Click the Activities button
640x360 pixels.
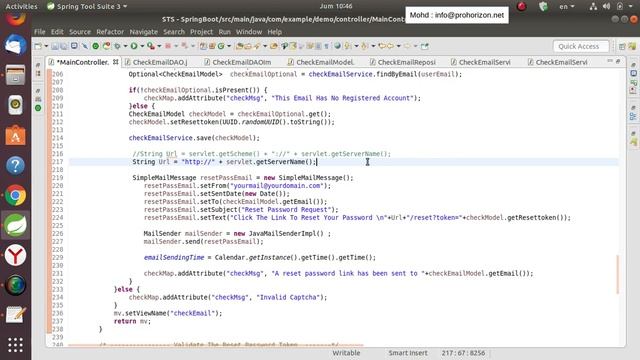pyautogui.click(x=21, y=6)
